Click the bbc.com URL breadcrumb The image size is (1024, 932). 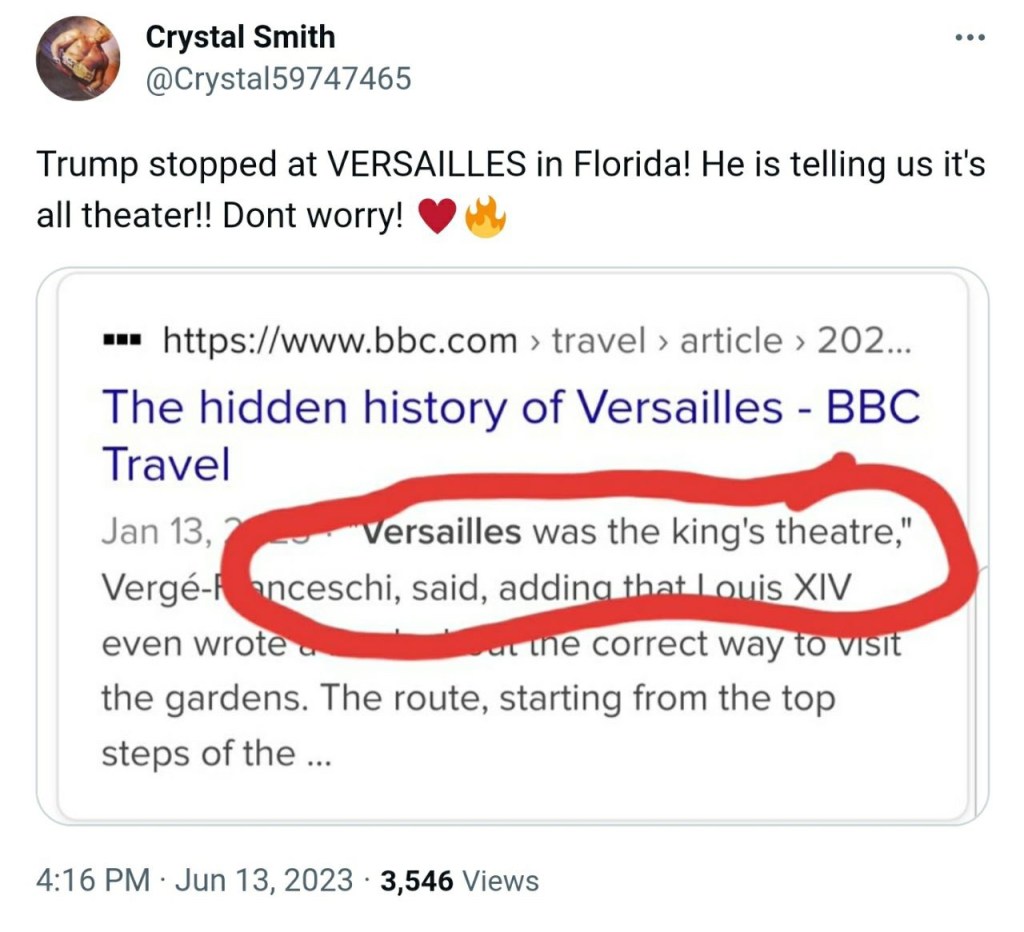click(340, 340)
